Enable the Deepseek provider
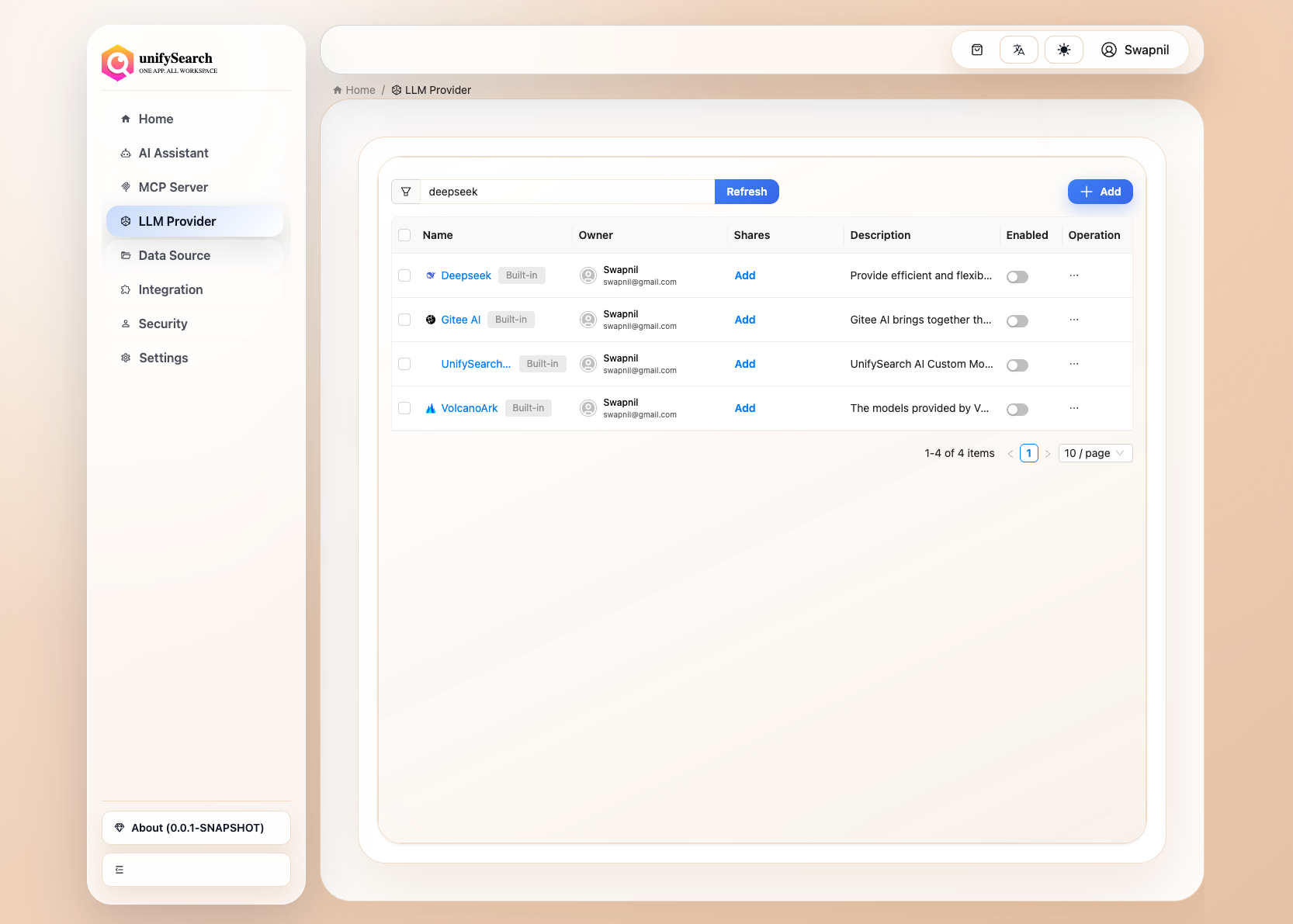Image resolution: width=1293 pixels, height=924 pixels. (x=1017, y=276)
